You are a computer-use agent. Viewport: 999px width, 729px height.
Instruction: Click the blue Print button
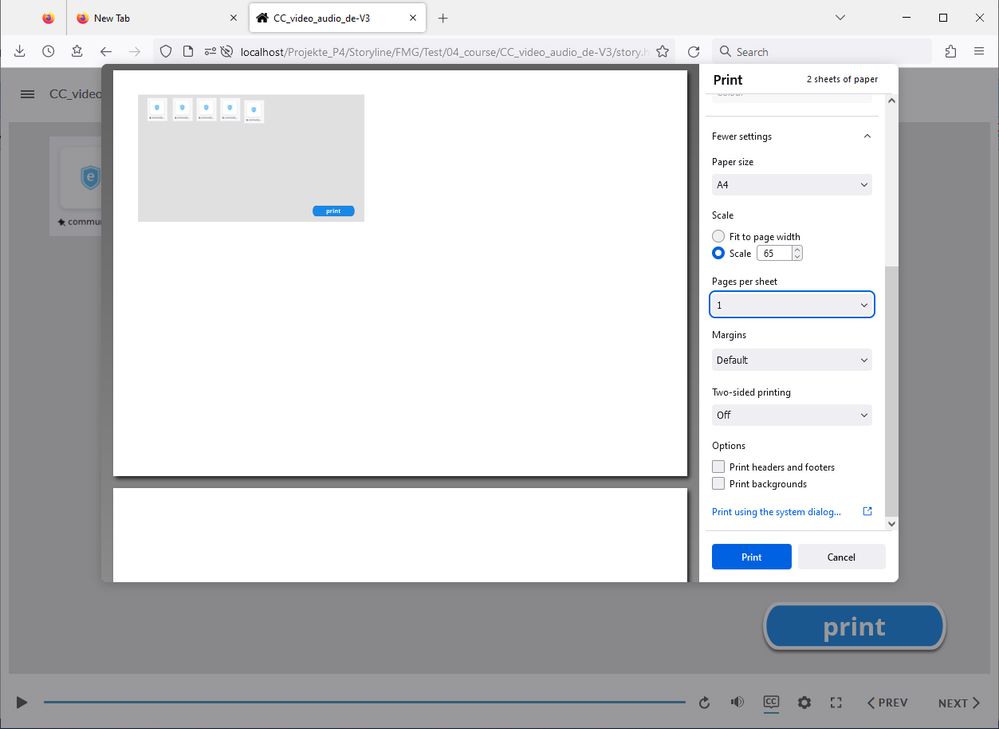click(751, 557)
